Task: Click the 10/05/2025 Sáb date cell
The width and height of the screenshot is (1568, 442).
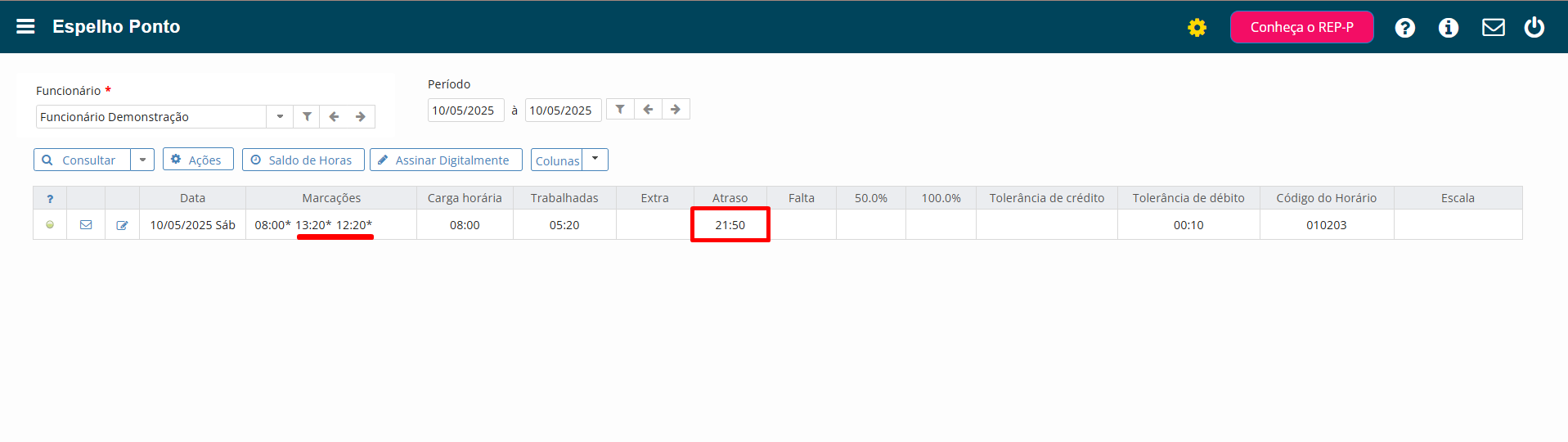Action: (x=192, y=225)
